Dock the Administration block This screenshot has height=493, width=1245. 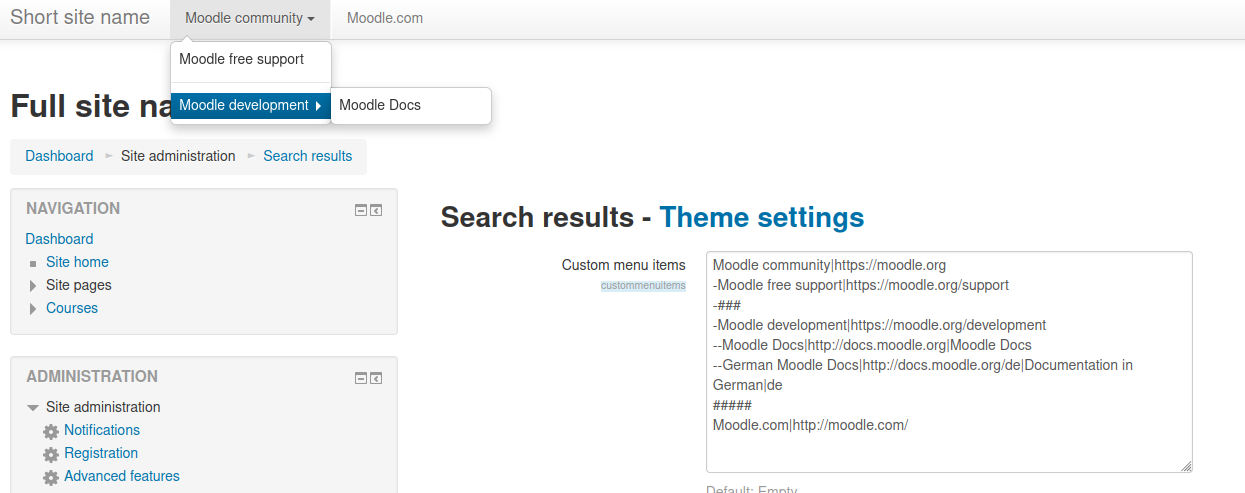point(376,378)
